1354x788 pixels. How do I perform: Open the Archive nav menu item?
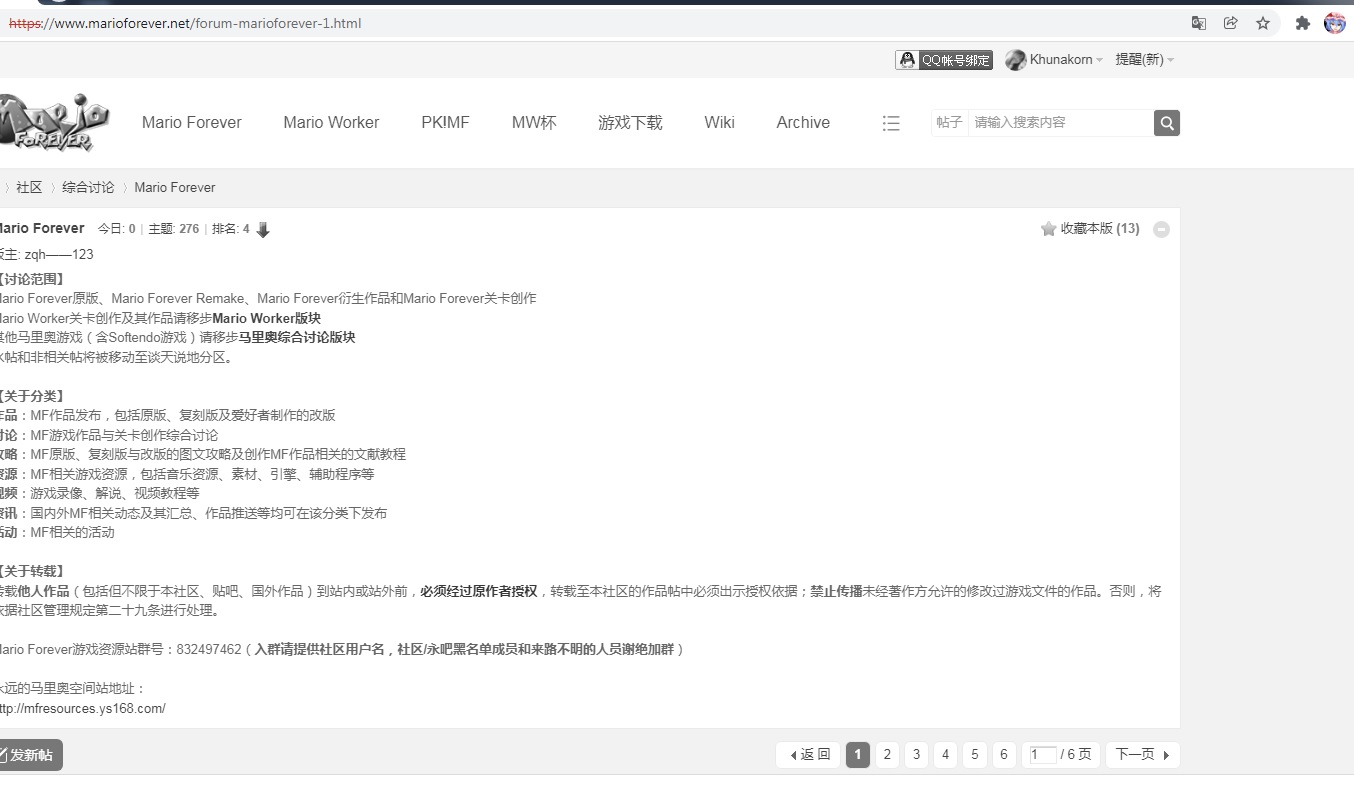803,123
